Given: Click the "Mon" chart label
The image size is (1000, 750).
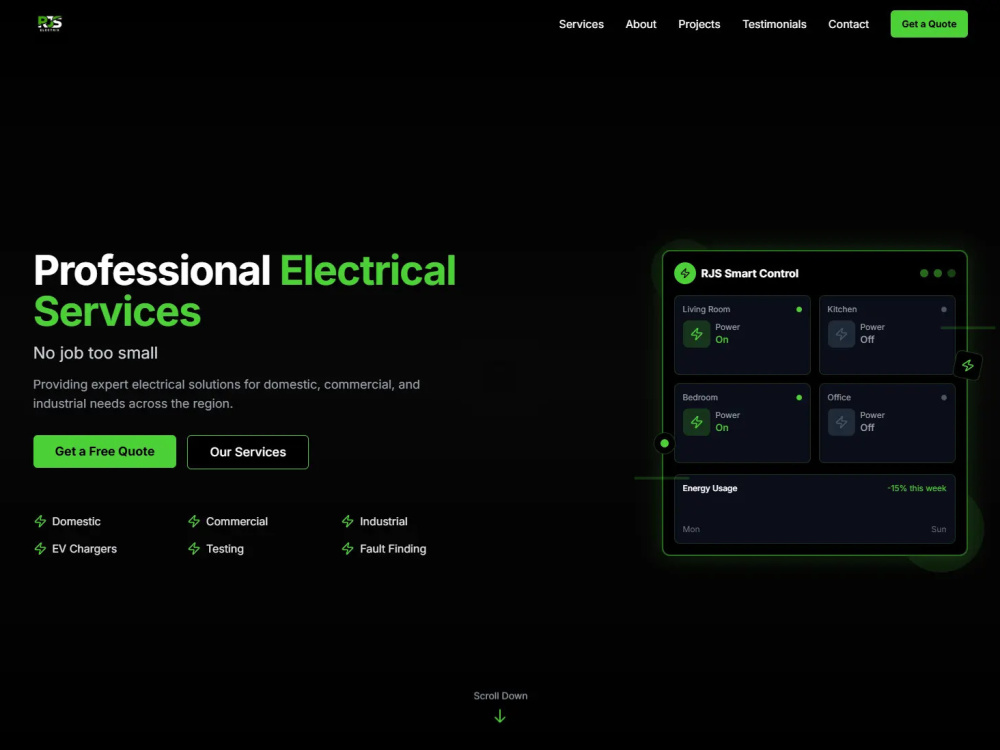Looking at the screenshot, I should pyautogui.click(x=691, y=529).
